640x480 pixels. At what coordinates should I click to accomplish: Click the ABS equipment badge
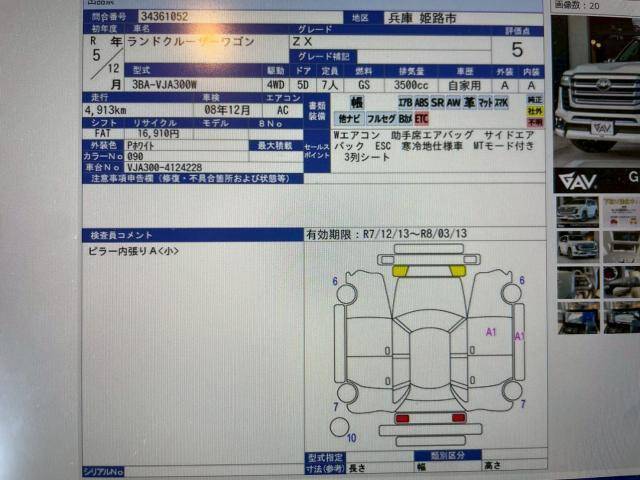(423, 102)
